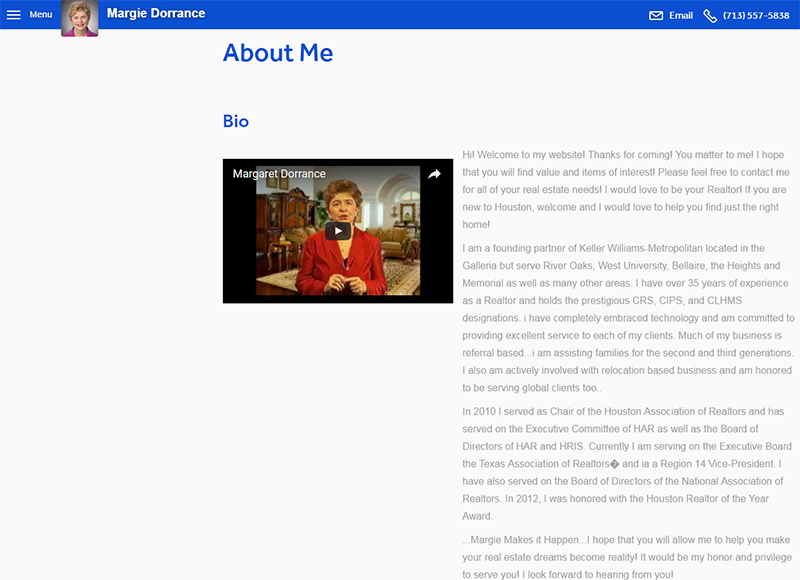Open the Margie Dorrance site title link
The image size is (800, 580).
pyautogui.click(x=156, y=13)
